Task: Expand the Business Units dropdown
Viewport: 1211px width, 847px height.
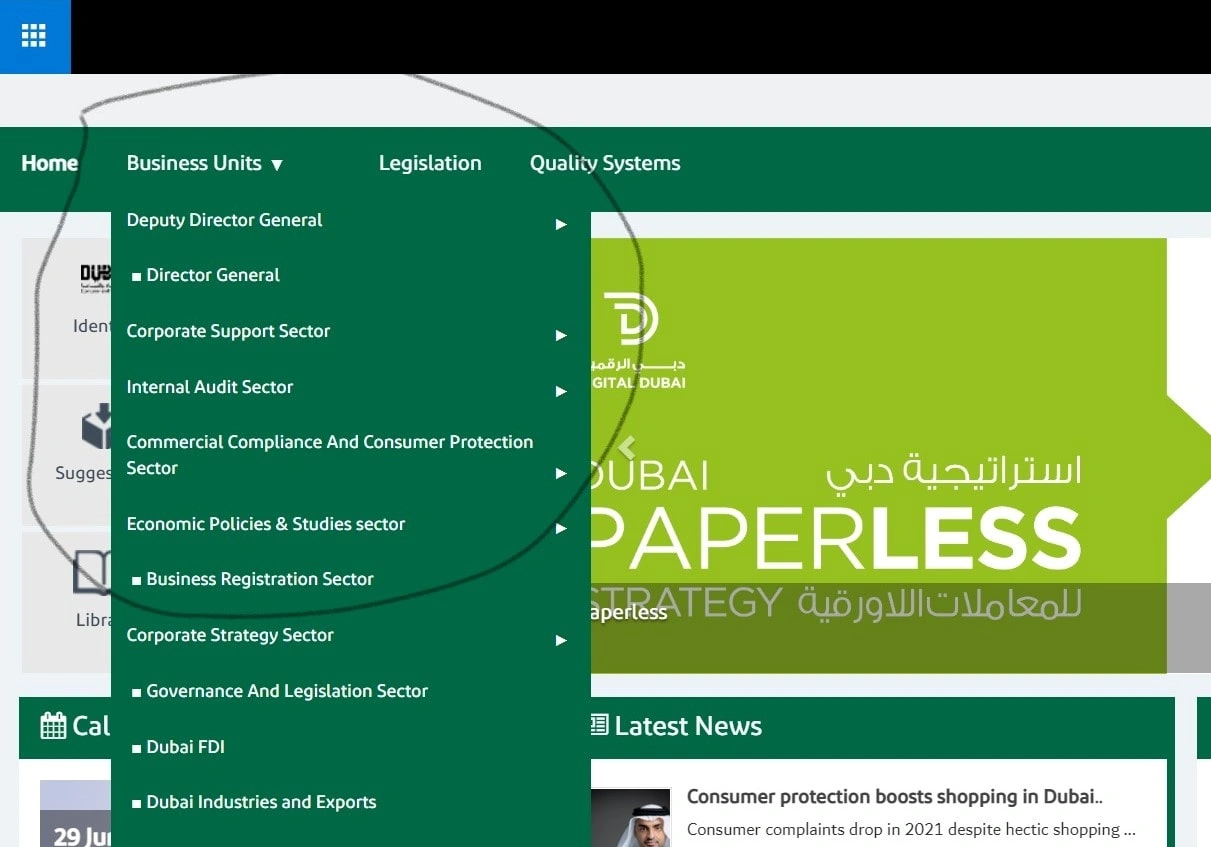Action: coord(205,164)
